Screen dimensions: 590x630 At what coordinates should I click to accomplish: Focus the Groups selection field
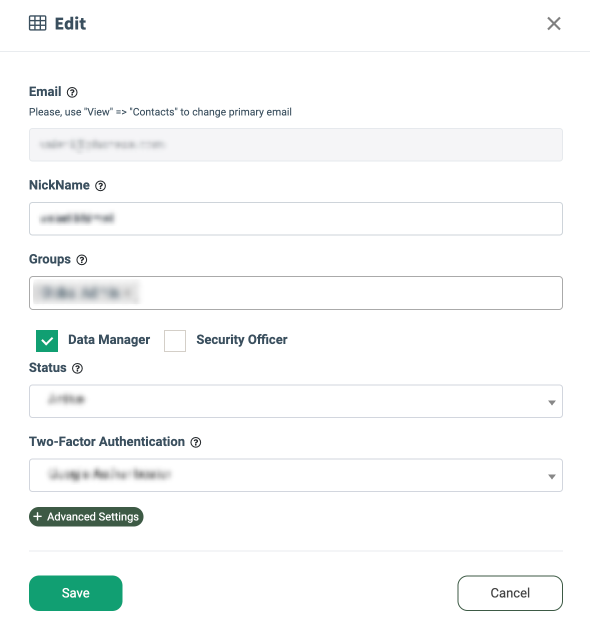click(296, 293)
